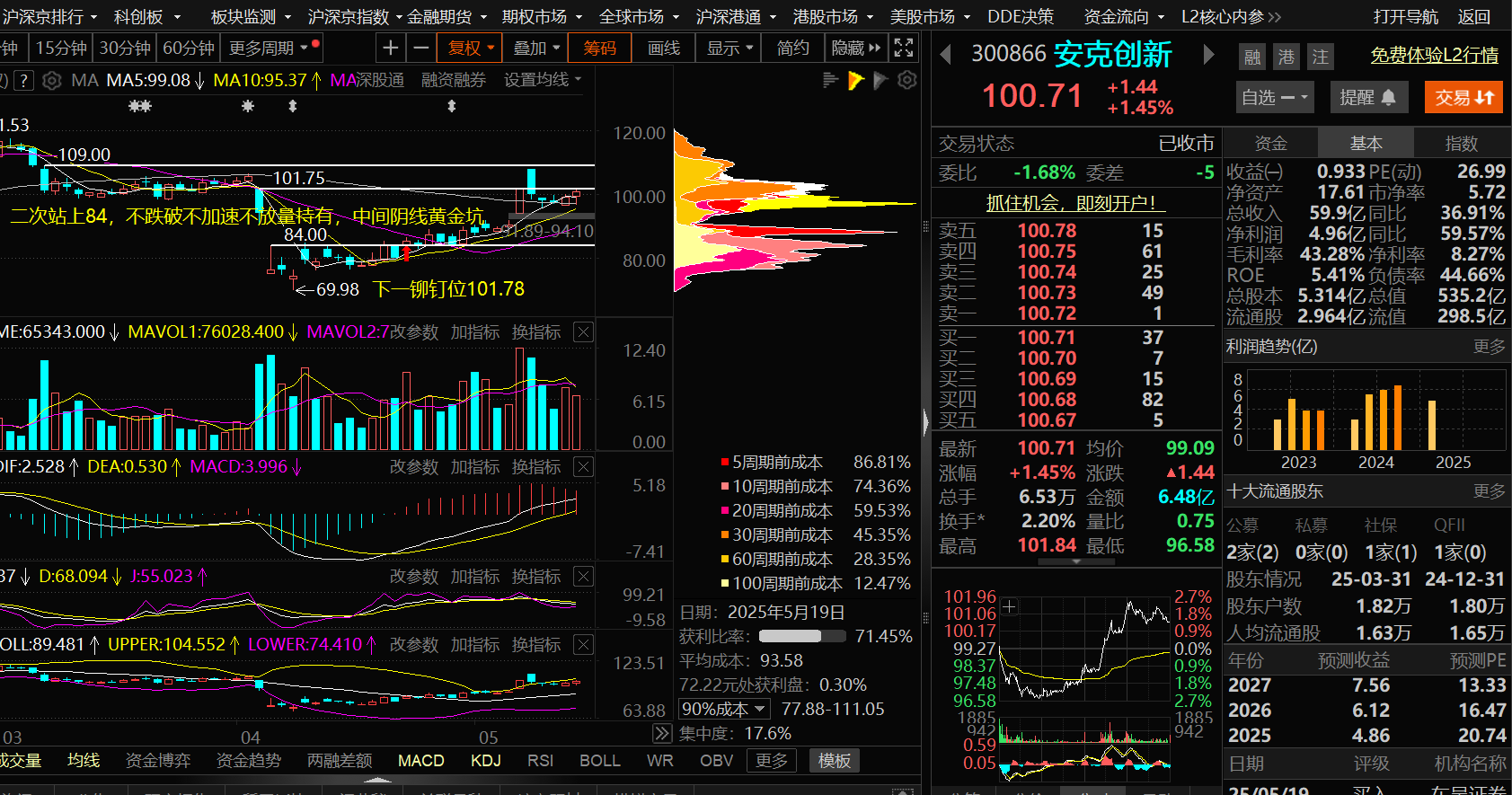Screen dimensions: 1512x795
Task: Go to previous stock arrow
Action: click(x=945, y=55)
